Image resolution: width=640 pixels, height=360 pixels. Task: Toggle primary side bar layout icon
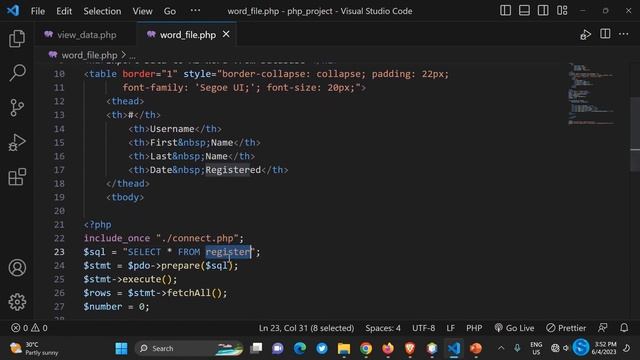coord(505,11)
